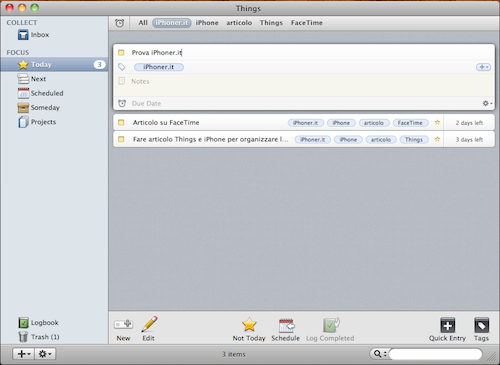Screen dimensions: 500x365
Task: Open the Next list
Action: pyautogui.click(x=32, y=79)
